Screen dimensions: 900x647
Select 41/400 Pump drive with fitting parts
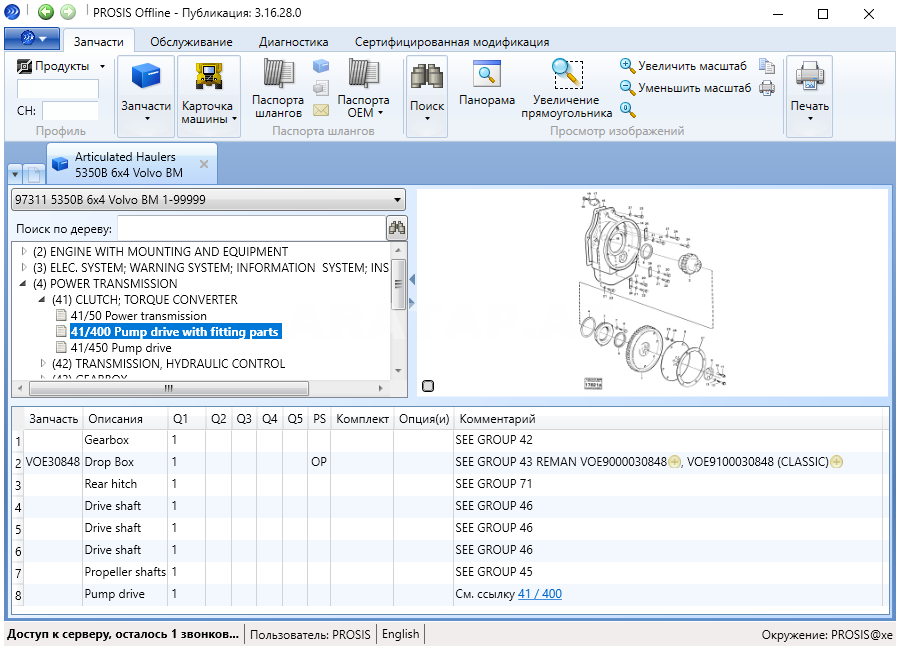point(175,331)
